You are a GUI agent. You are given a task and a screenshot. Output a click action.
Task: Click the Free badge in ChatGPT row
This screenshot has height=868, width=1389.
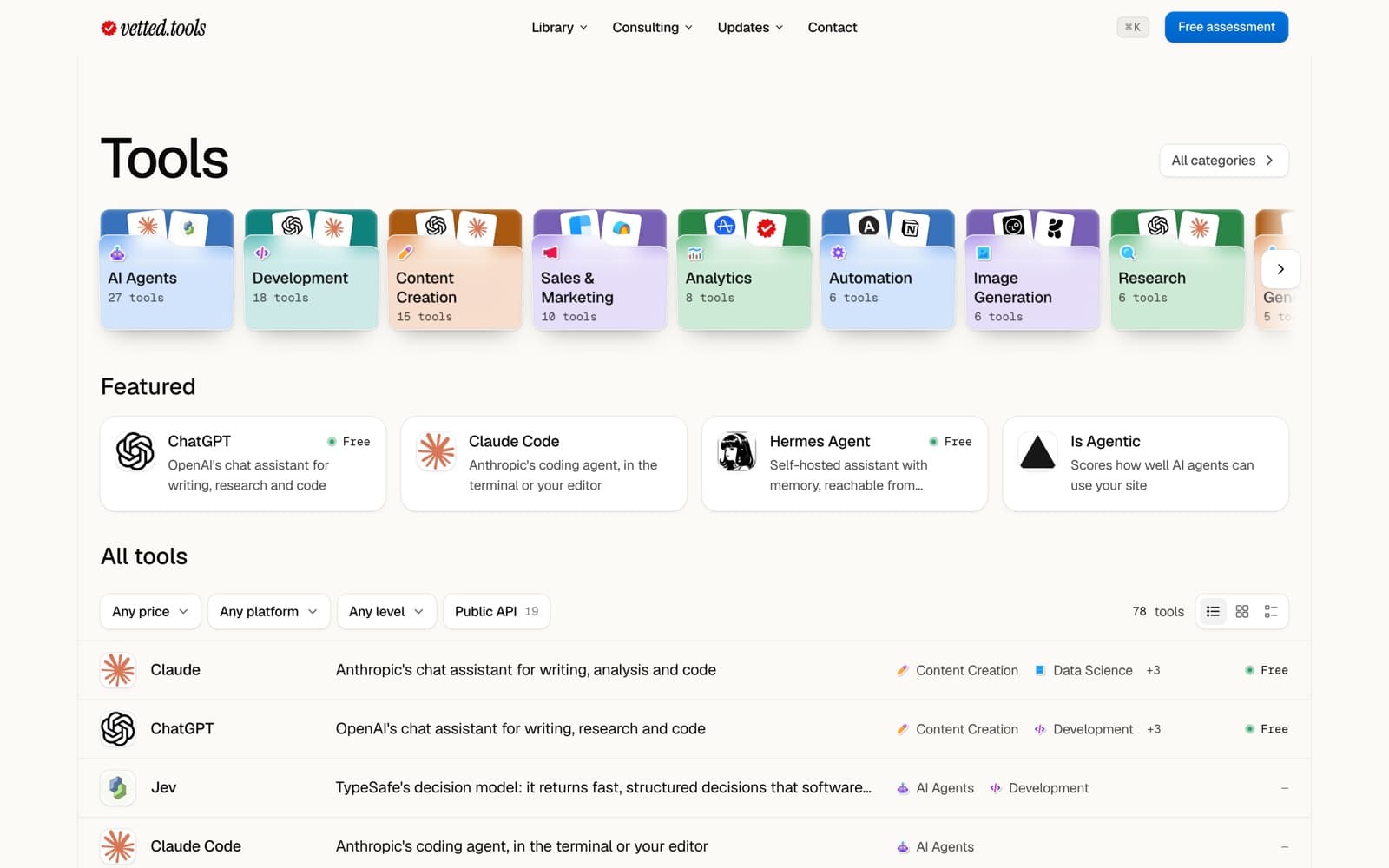[x=1267, y=729]
